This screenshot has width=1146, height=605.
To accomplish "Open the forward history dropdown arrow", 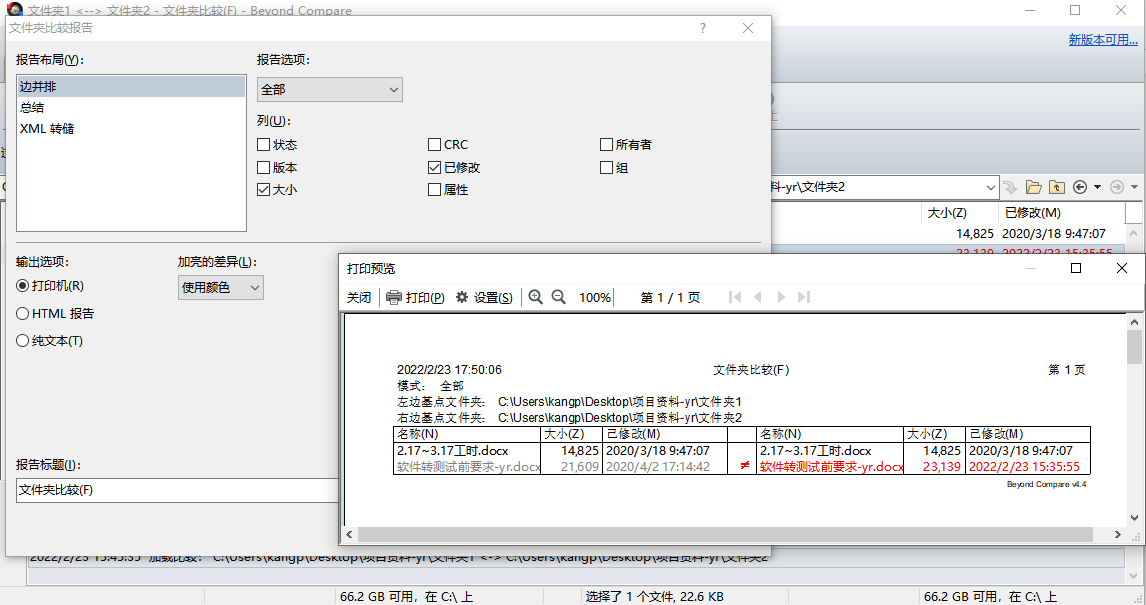I will (x=1134, y=187).
